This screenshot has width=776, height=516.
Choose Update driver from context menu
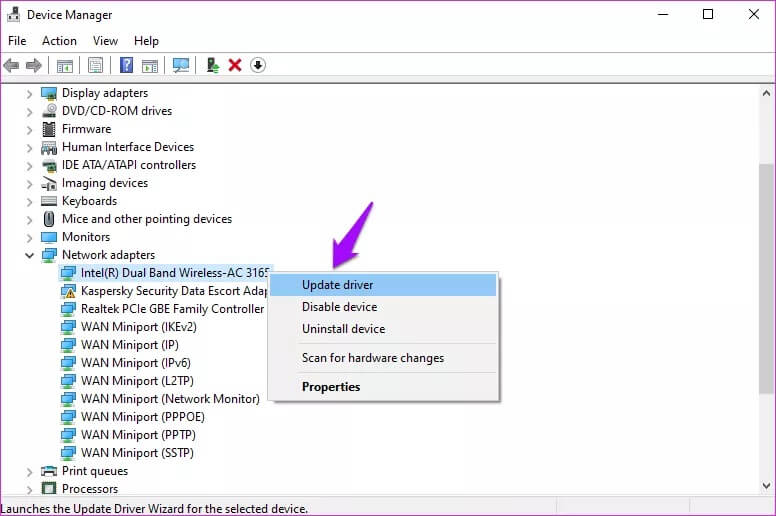tap(383, 285)
